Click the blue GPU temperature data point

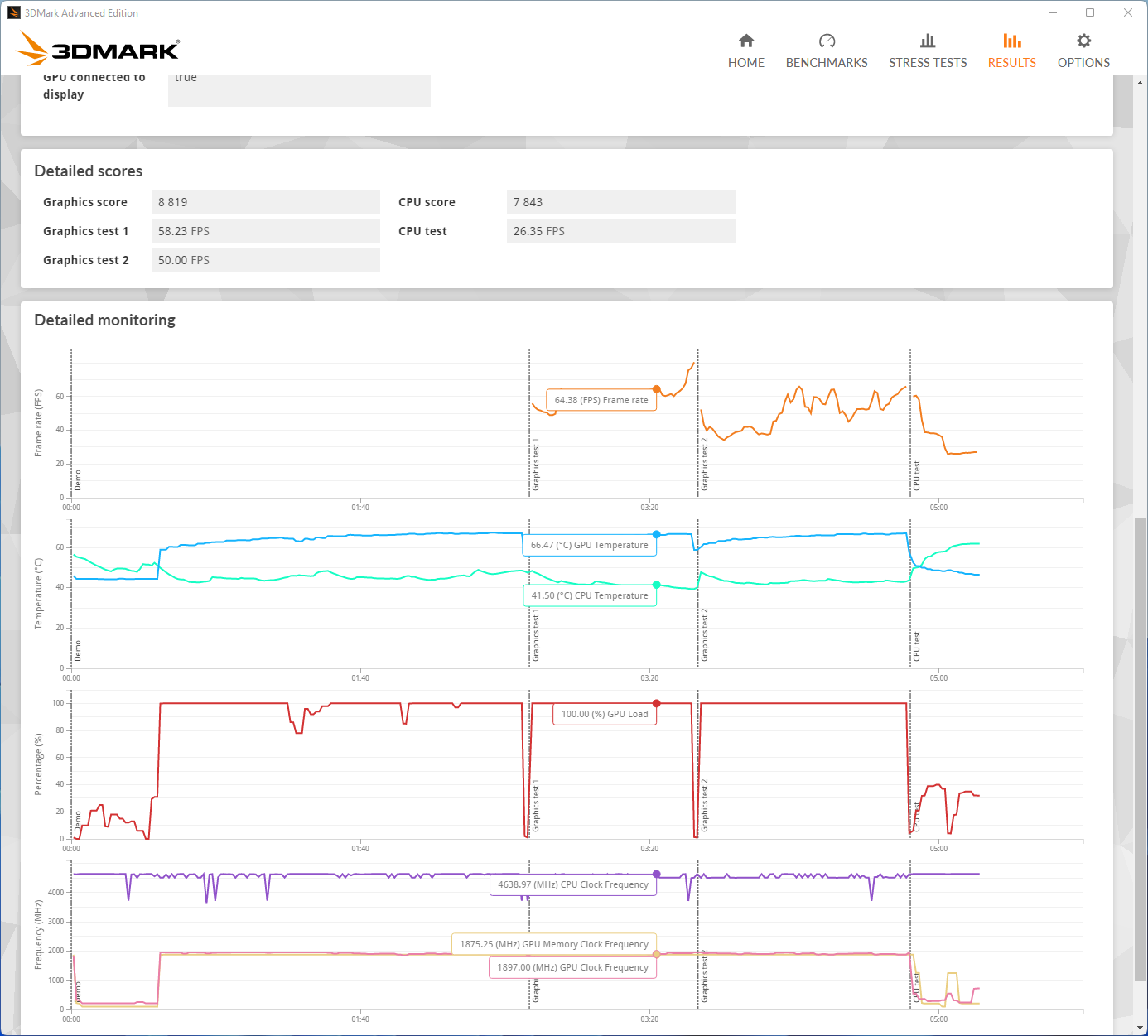tap(657, 535)
